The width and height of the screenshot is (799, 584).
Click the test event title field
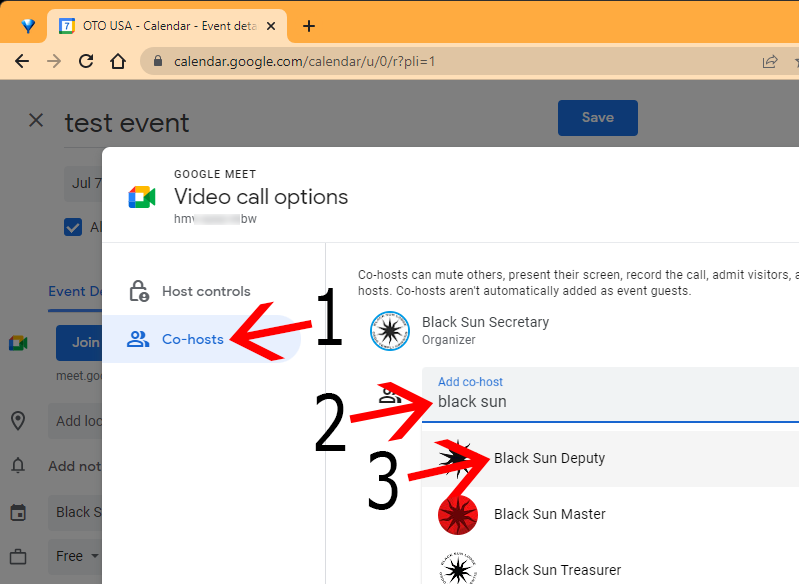tap(127, 123)
